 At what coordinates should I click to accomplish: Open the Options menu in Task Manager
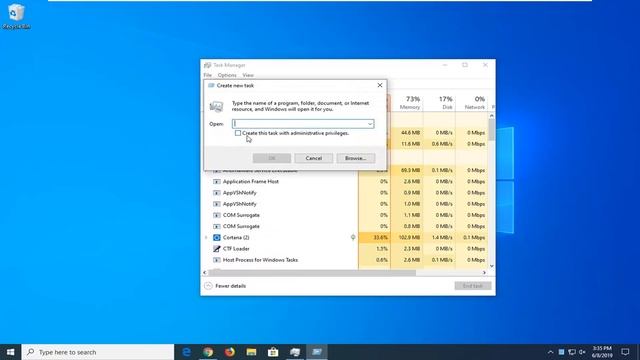(x=227, y=75)
